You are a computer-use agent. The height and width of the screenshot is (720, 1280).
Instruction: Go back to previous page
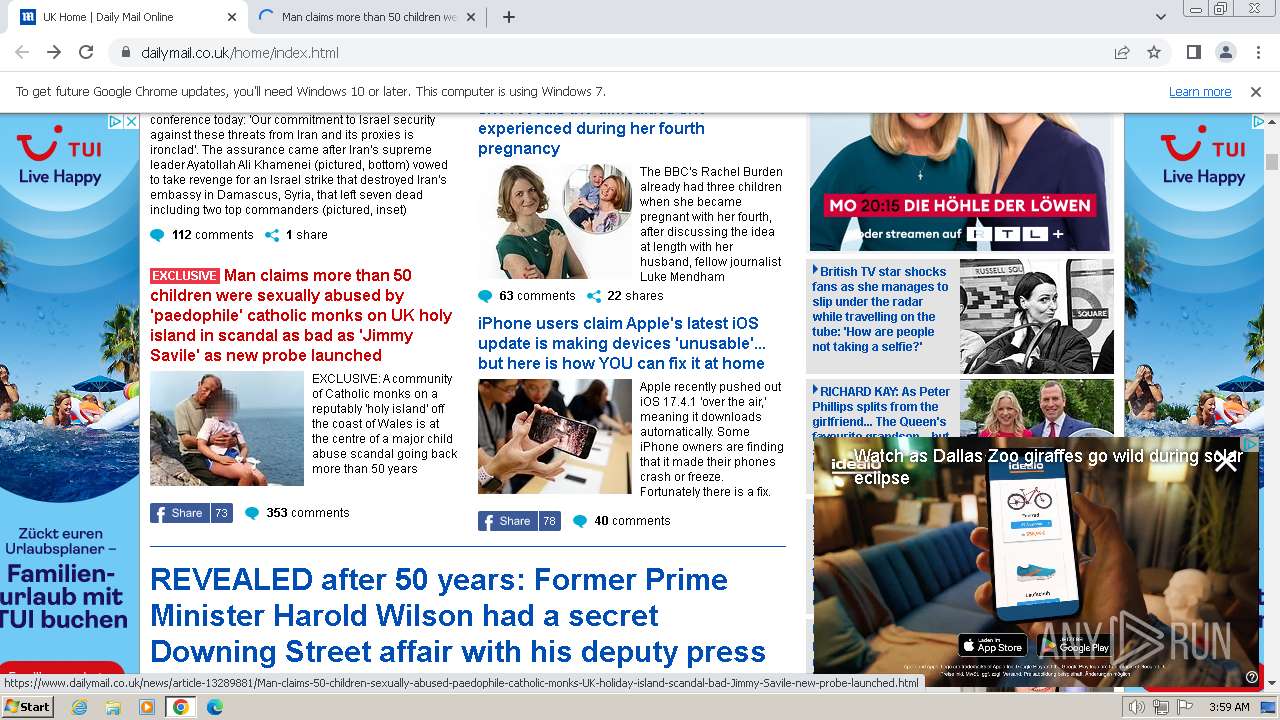click(x=22, y=52)
